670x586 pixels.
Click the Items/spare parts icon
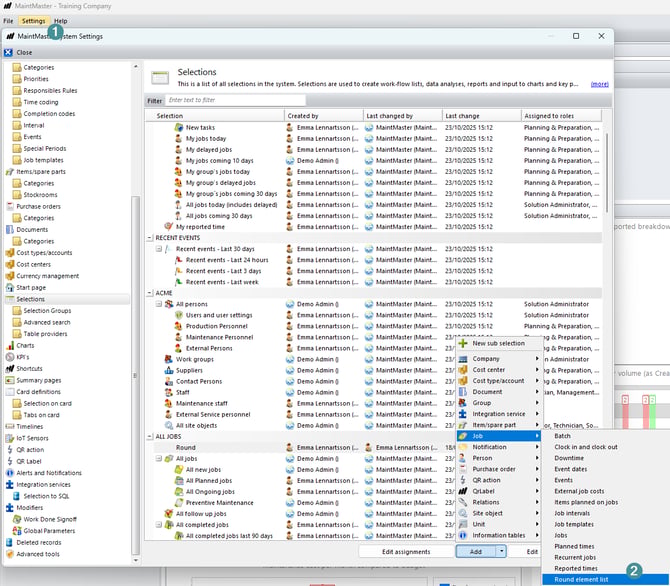coord(10,171)
